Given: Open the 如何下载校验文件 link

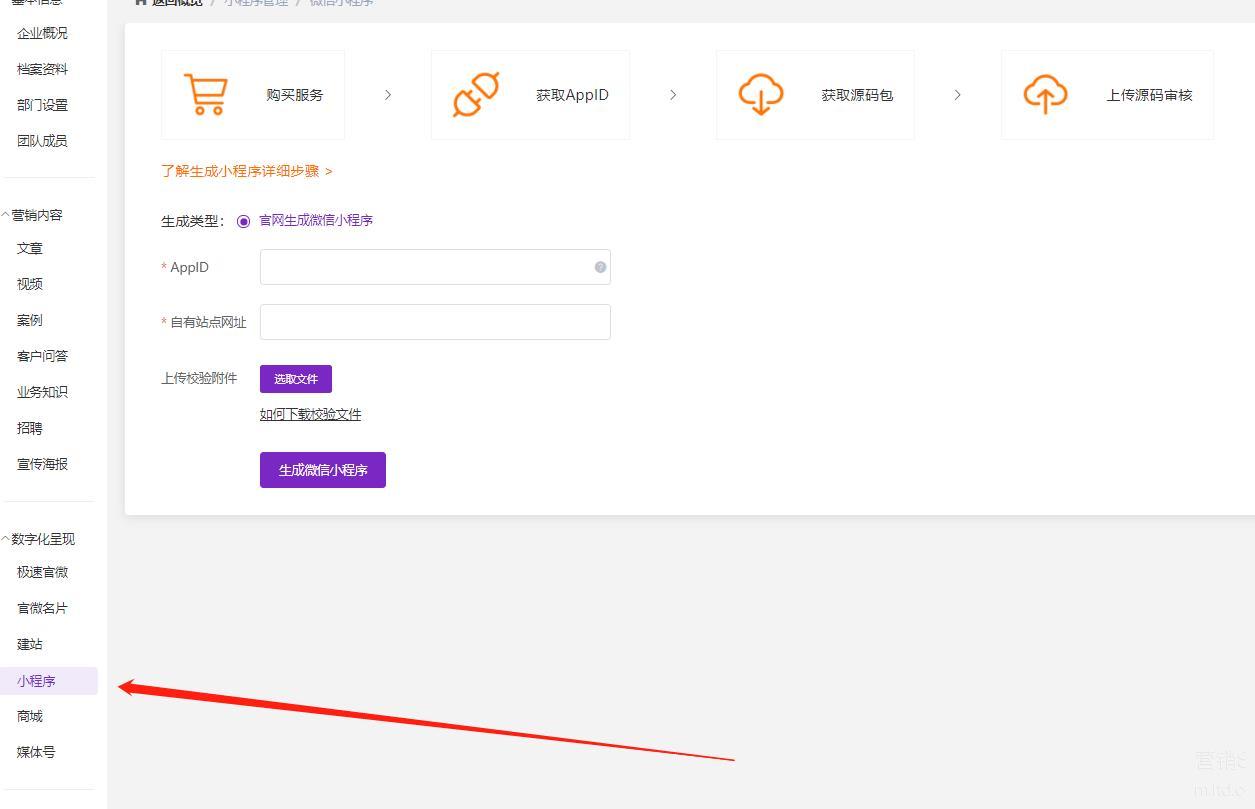Looking at the screenshot, I should (x=310, y=414).
